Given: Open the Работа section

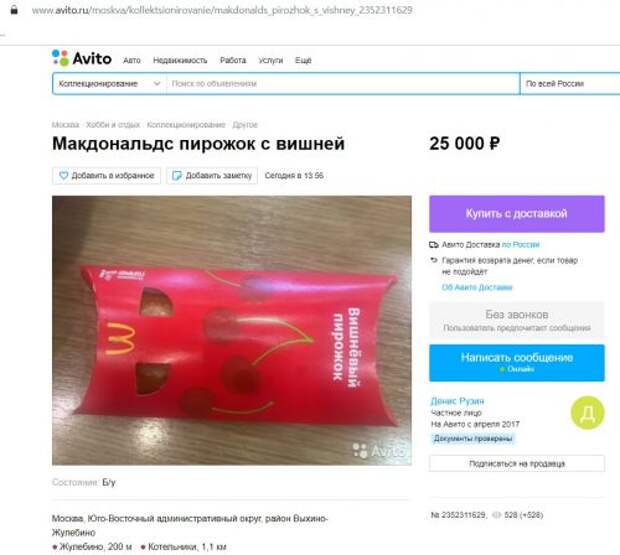Looking at the screenshot, I should [x=233, y=60].
